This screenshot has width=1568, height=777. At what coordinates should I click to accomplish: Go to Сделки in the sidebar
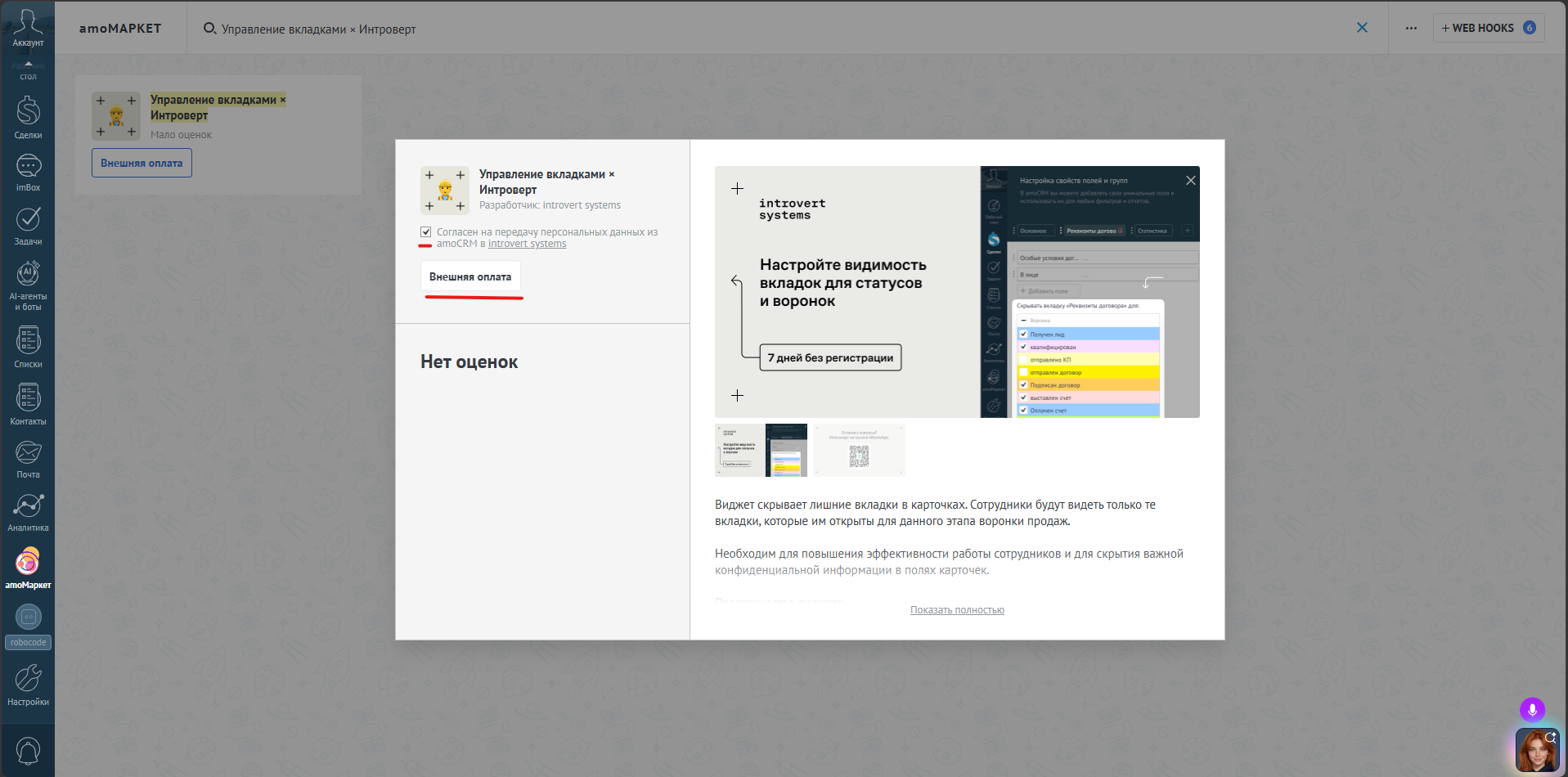(x=28, y=117)
